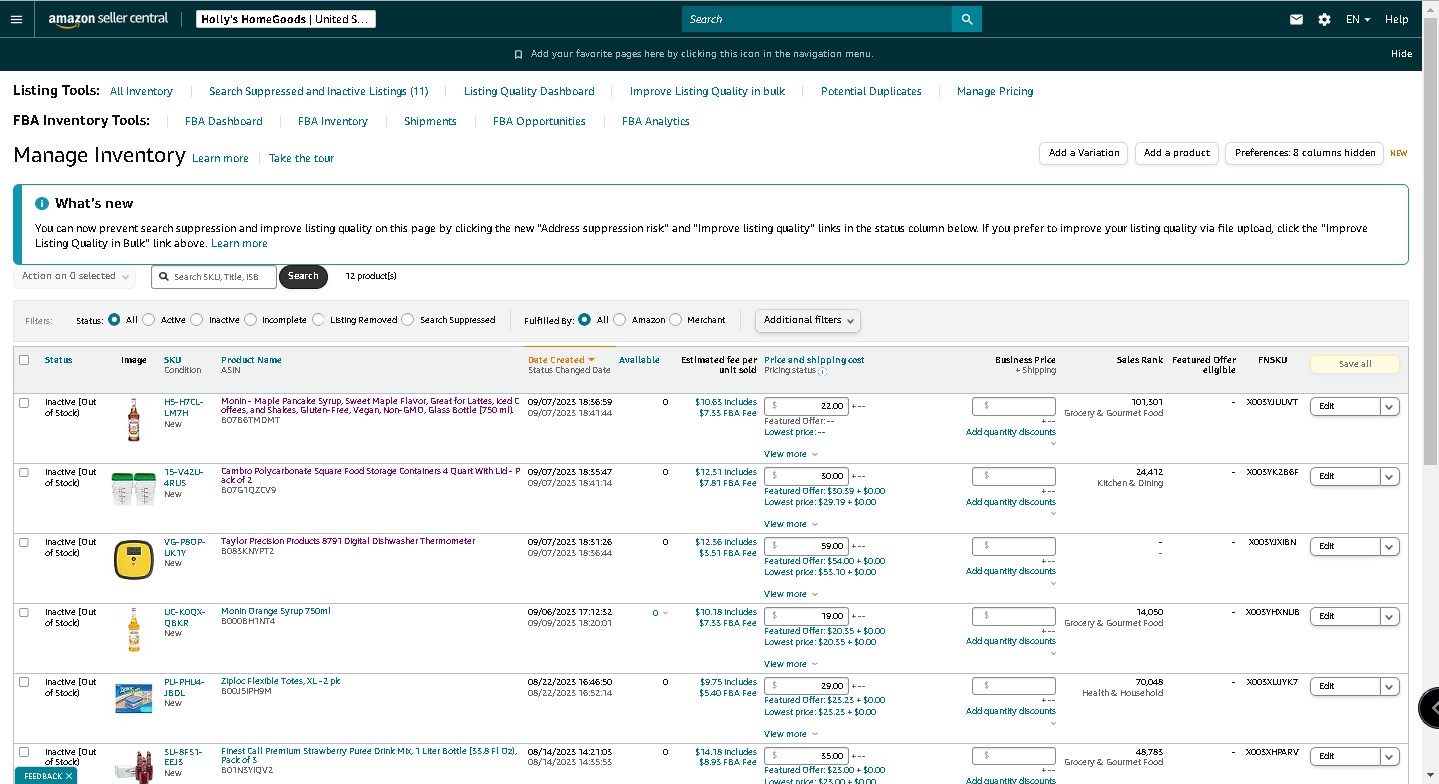Select the Inactive status filter radio

(197, 320)
